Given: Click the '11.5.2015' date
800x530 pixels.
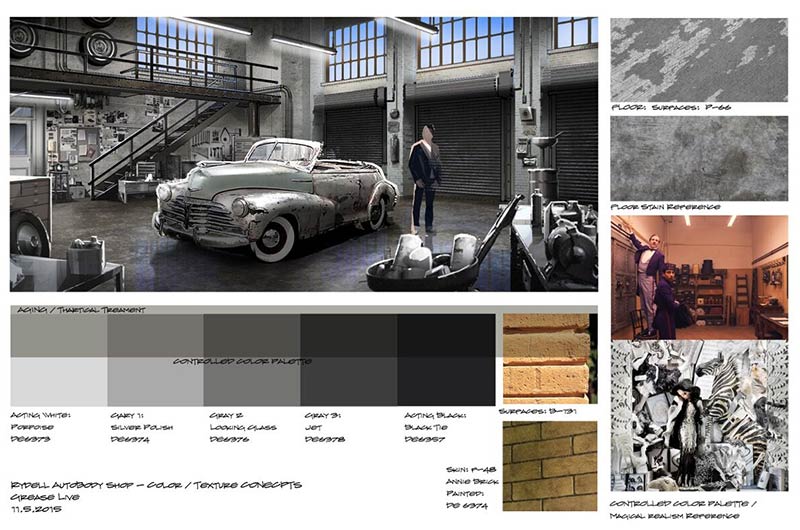Looking at the screenshot, I should click(36, 509).
